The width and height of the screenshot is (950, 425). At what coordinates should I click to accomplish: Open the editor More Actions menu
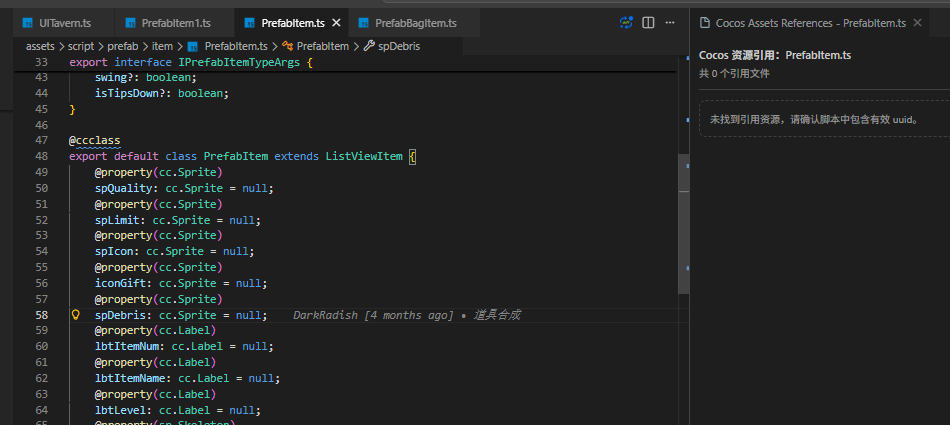(x=670, y=22)
